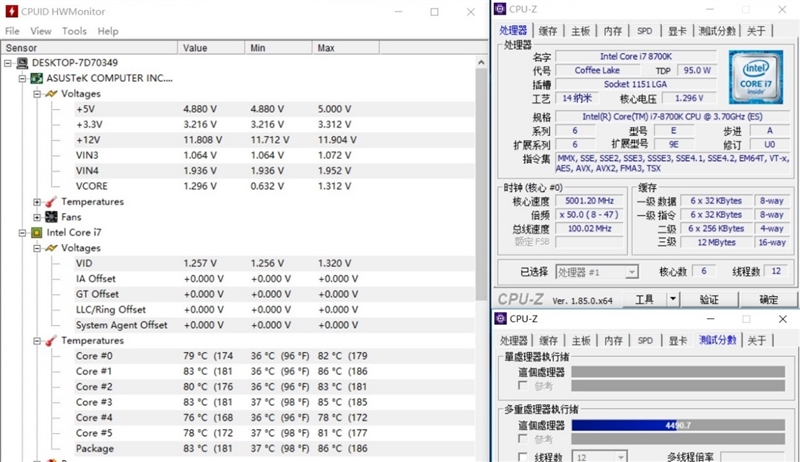Screen dimensions: 800x462
Task: Collapse the Intel Core i7 Voltages node
Action: coord(37,248)
